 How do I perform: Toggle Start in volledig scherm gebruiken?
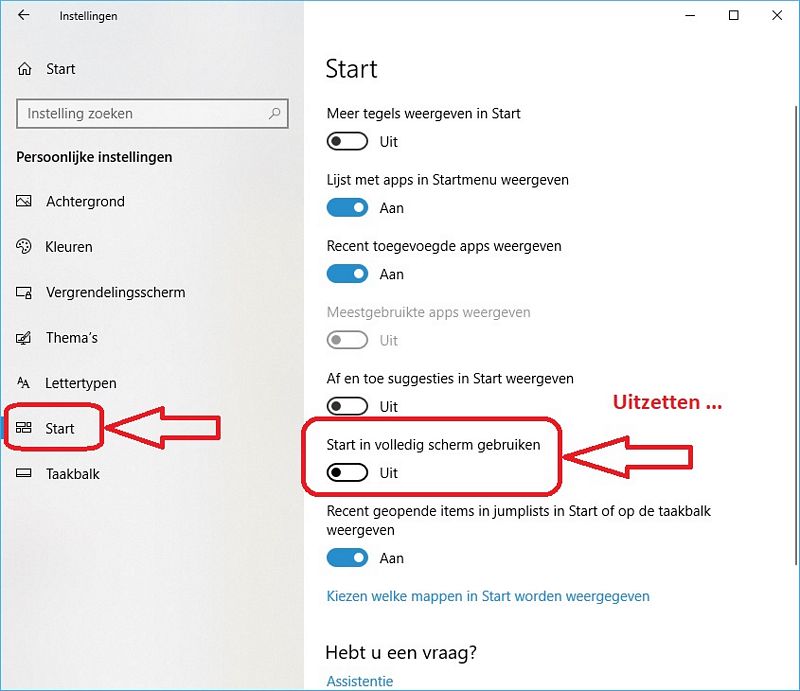tap(347, 473)
